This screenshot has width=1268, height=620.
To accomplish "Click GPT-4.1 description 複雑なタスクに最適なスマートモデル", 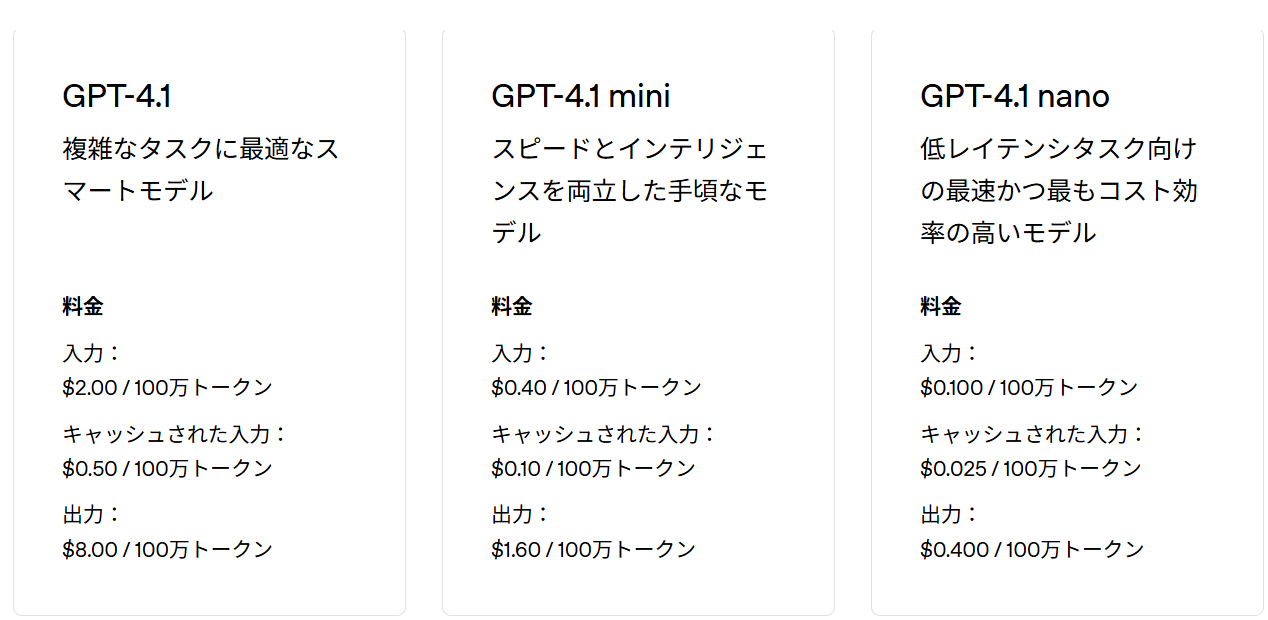I will (x=201, y=170).
